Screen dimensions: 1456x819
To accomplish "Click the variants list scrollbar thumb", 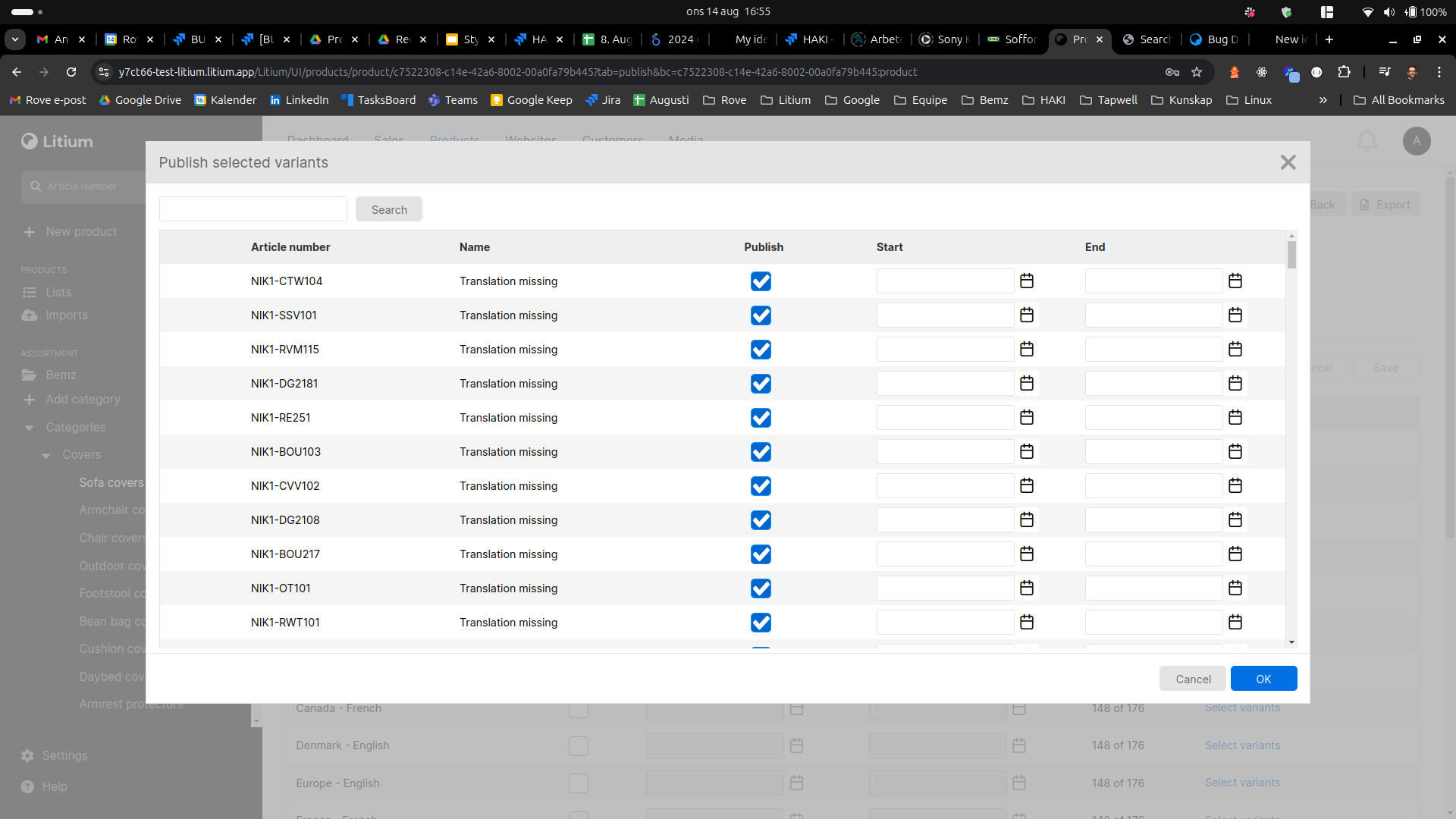I will (1291, 255).
